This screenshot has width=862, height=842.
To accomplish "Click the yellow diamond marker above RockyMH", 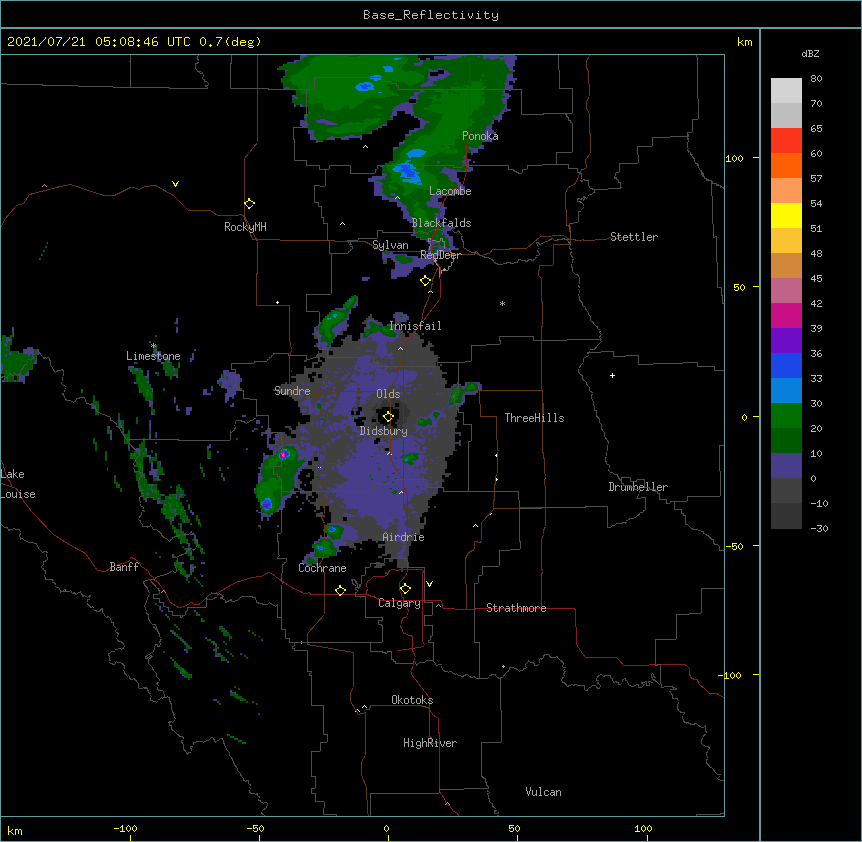I will click(250, 204).
